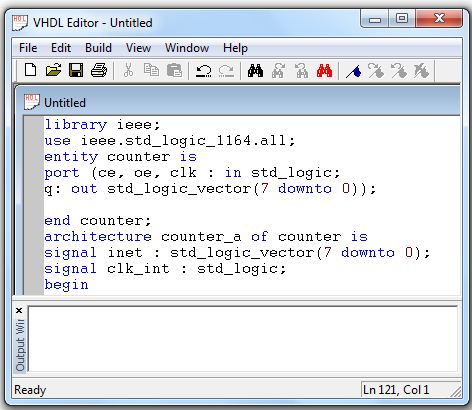Click the Untitled document title bar
The image size is (472, 410).
pos(238,102)
